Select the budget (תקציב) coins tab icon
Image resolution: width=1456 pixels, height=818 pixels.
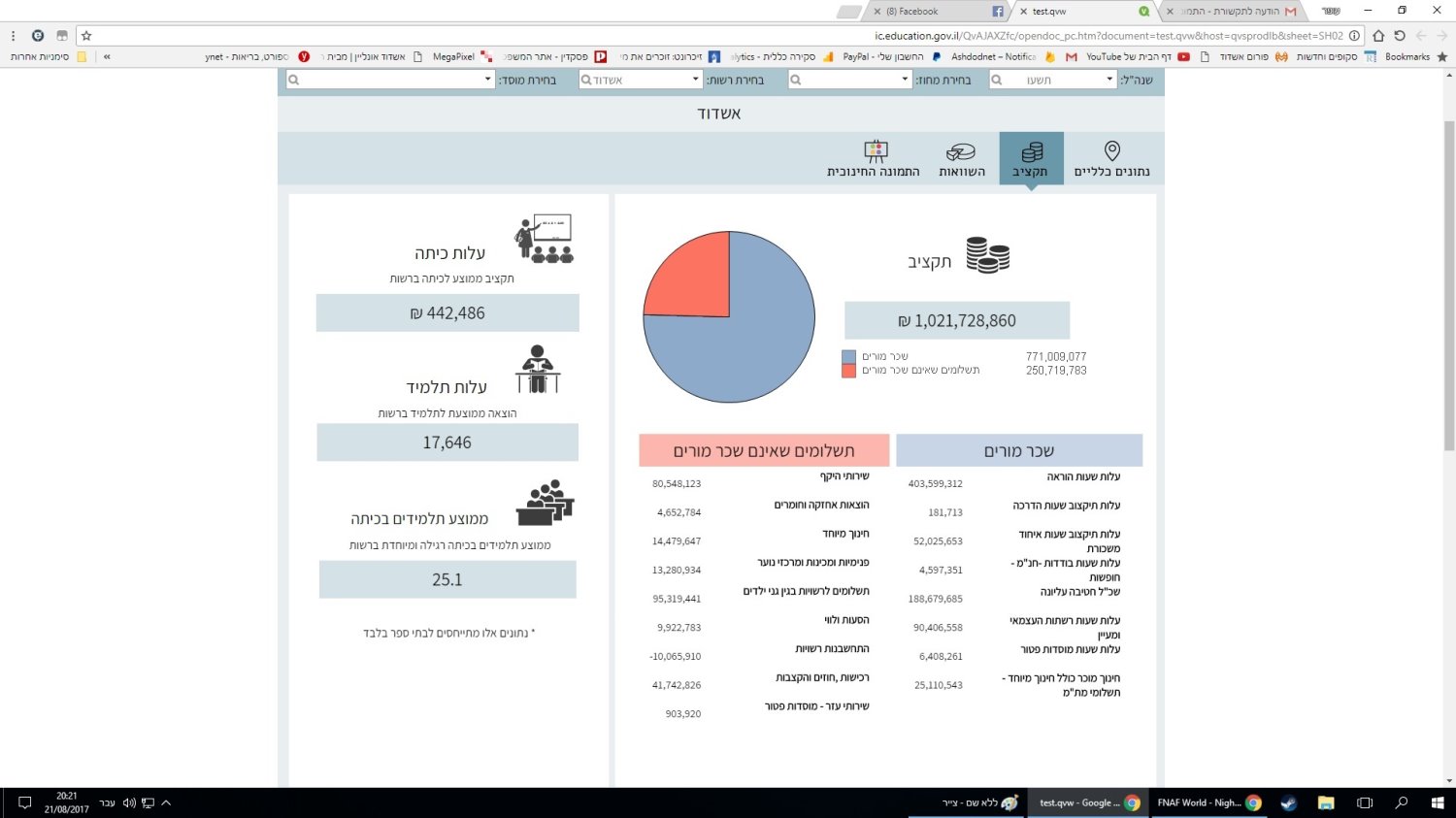point(1032,151)
